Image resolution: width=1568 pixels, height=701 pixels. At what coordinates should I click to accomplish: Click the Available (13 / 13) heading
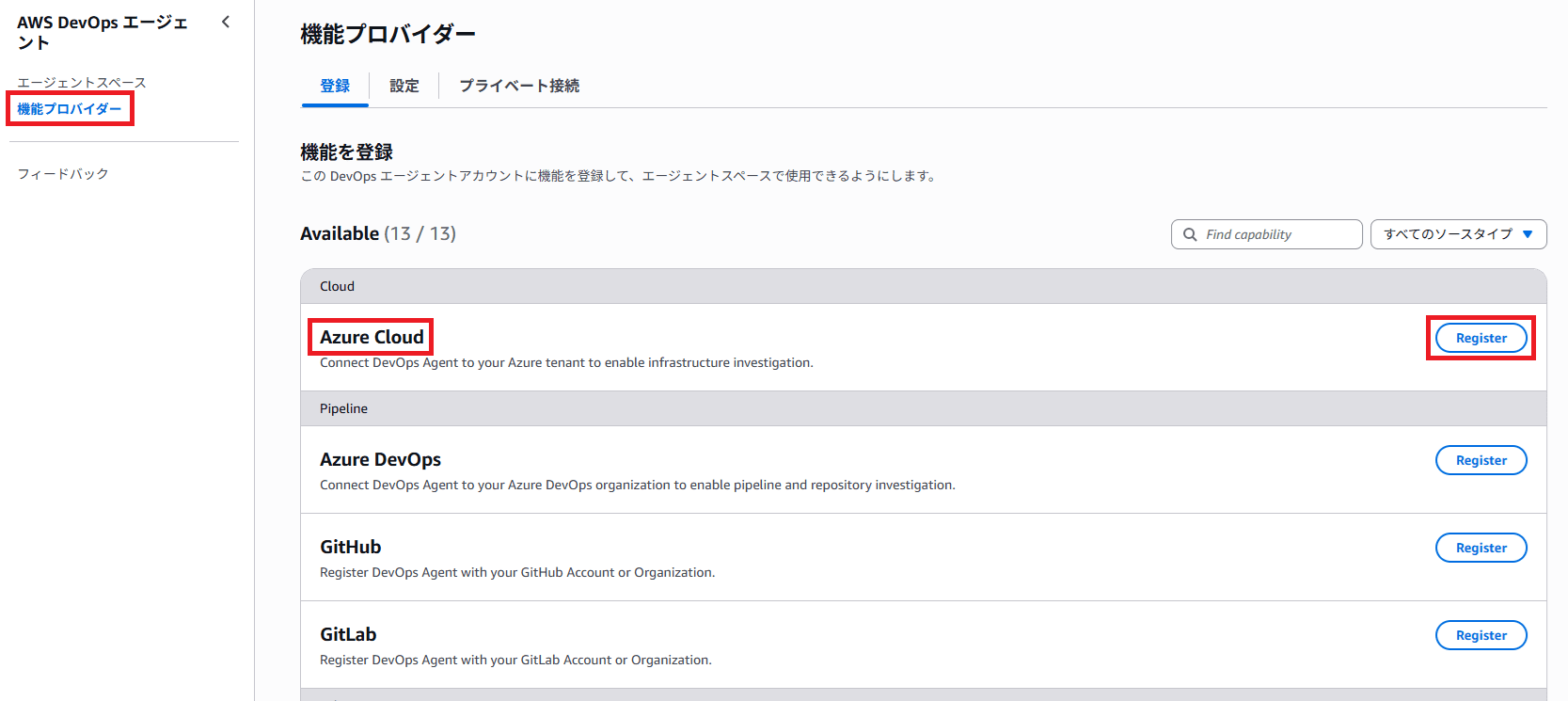[x=378, y=233]
